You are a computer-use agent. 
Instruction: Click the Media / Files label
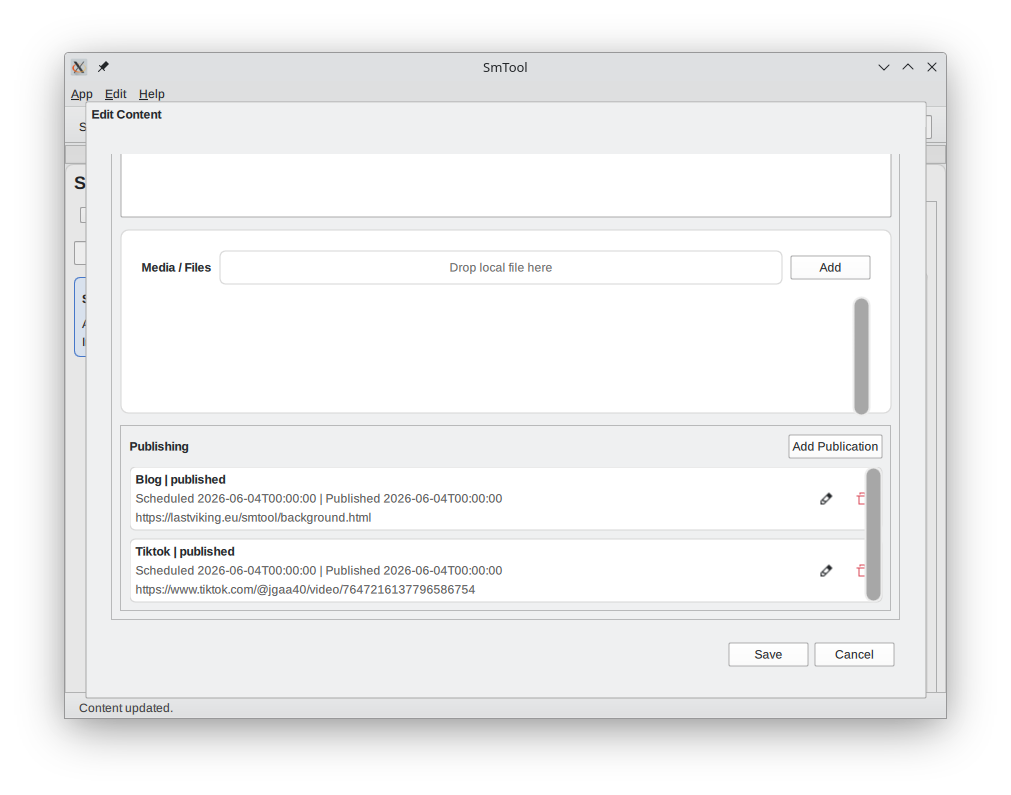[176, 268]
